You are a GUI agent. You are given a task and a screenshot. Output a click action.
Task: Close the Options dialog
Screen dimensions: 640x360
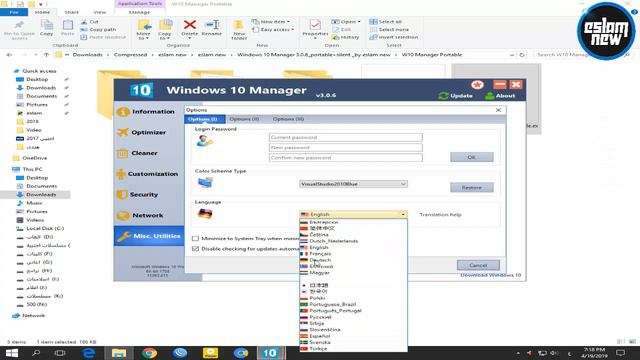[x=498, y=110]
